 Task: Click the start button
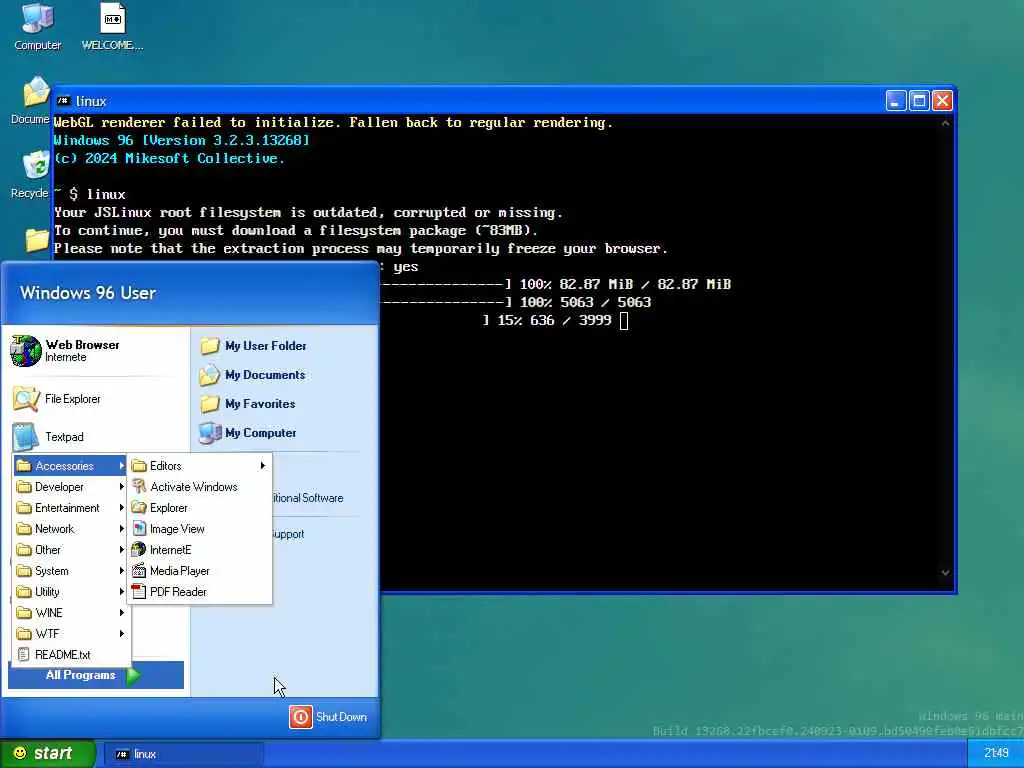[47, 753]
